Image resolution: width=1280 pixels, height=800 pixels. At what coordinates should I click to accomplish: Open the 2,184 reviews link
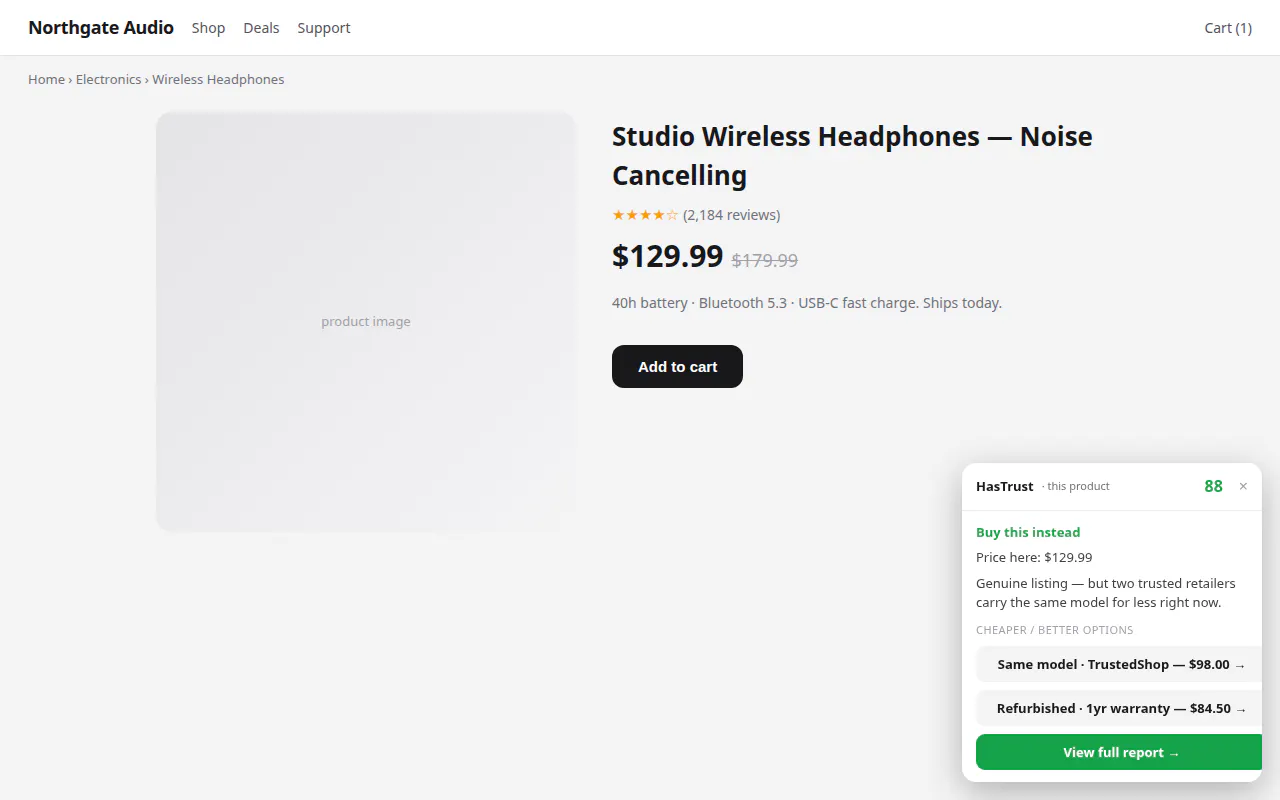[731, 215]
